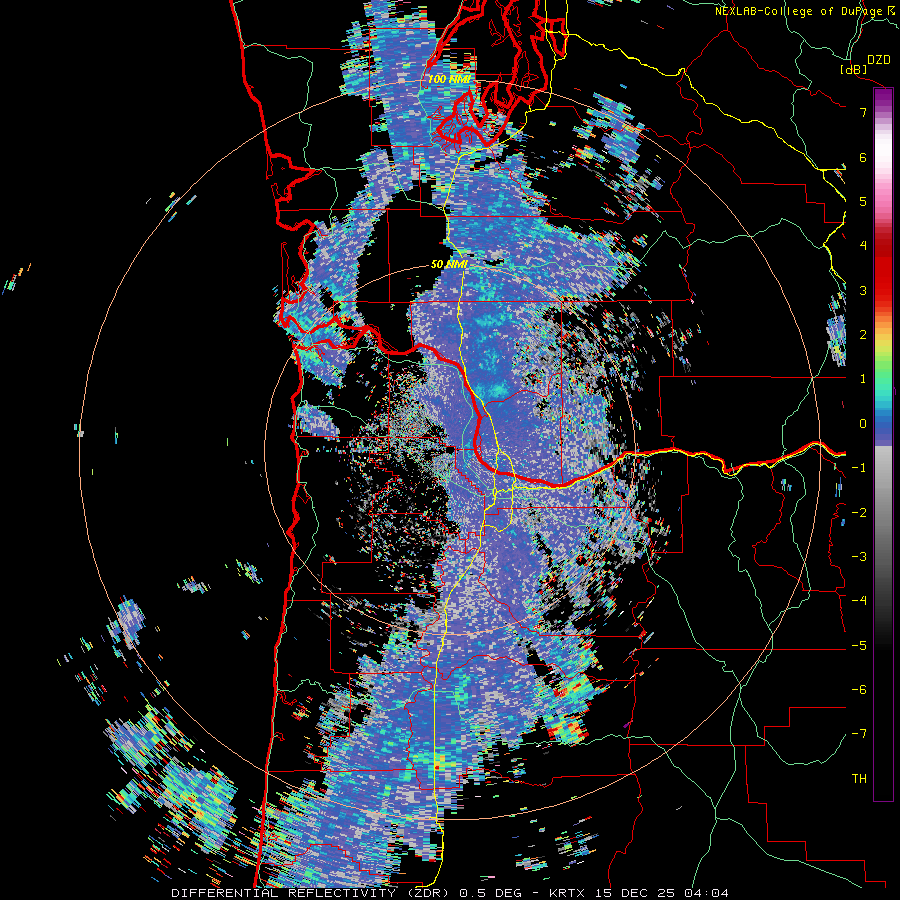Click the -7 scale value
The image size is (900, 900).
(859, 734)
